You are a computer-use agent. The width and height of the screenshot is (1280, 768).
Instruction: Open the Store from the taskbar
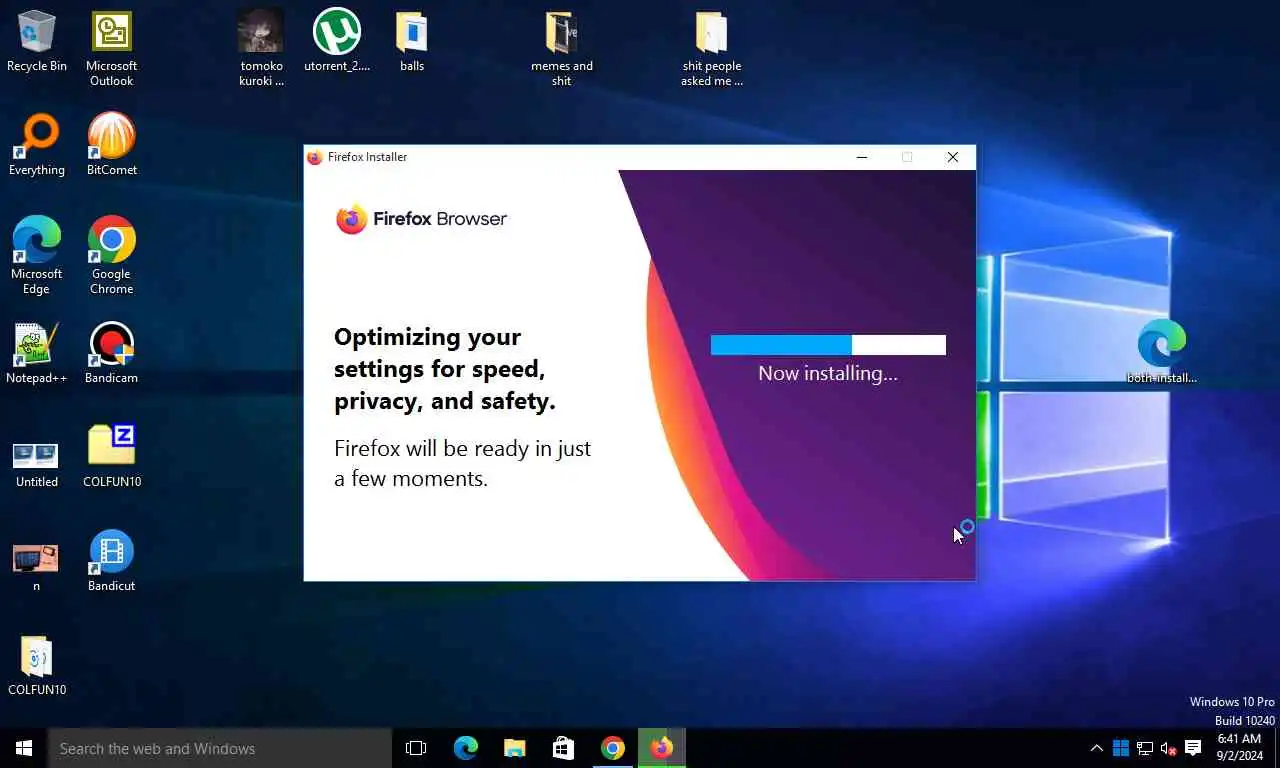click(x=564, y=748)
